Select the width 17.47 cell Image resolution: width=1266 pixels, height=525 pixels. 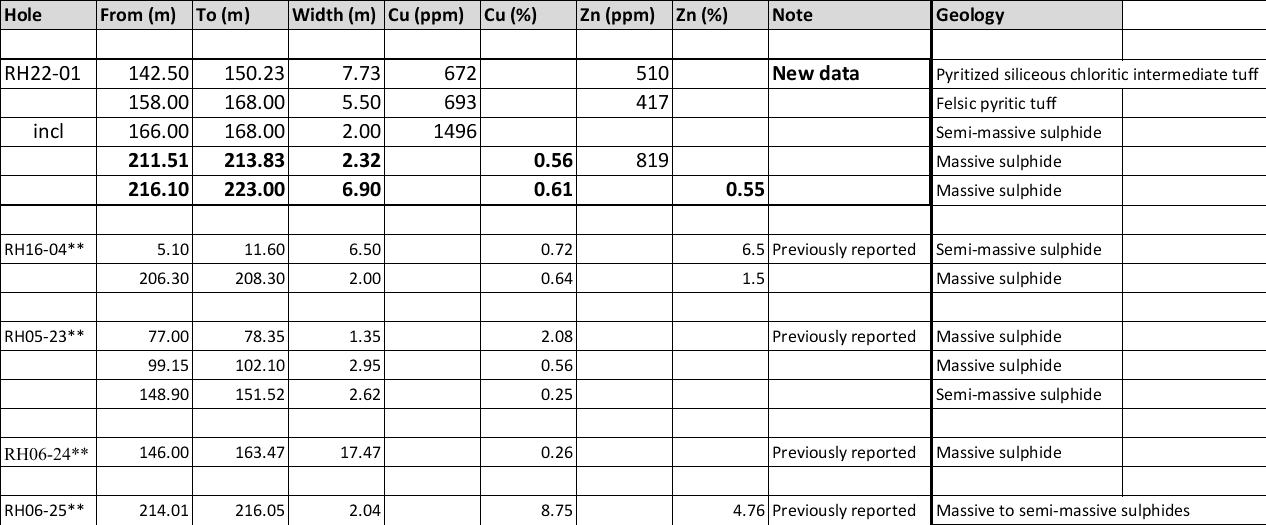pyautogui.click(x=336, y=452)
